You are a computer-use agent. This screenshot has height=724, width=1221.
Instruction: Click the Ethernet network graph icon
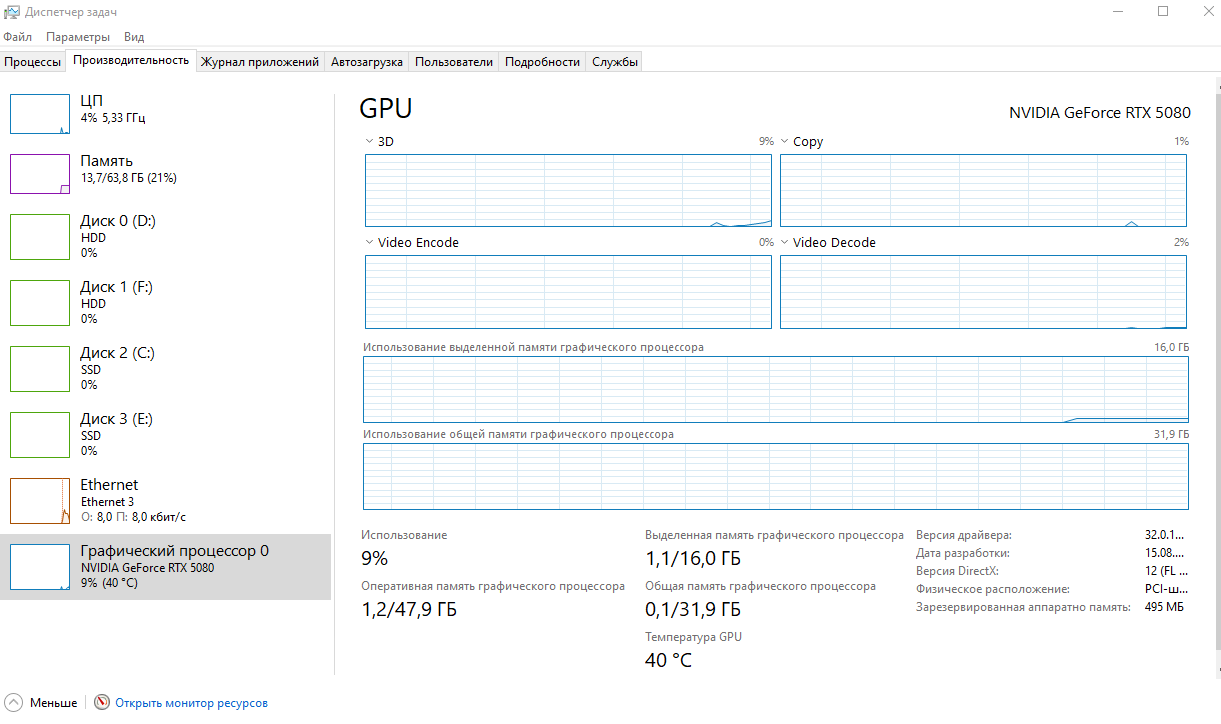(40, 500)
